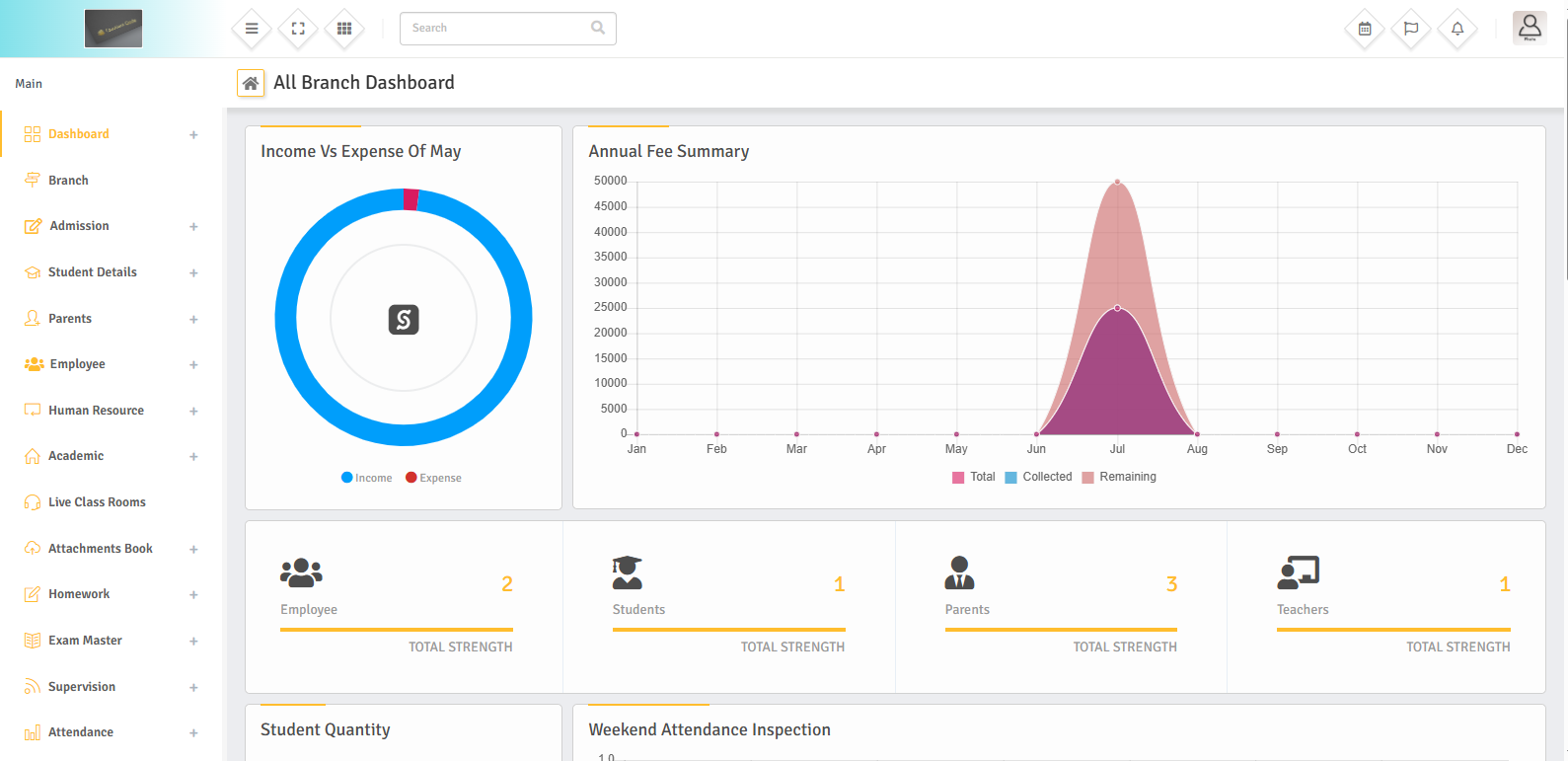This screenshot has width=1568, height=761.
Task: Click the user profile avatar
Action: tap(1530, 28)
